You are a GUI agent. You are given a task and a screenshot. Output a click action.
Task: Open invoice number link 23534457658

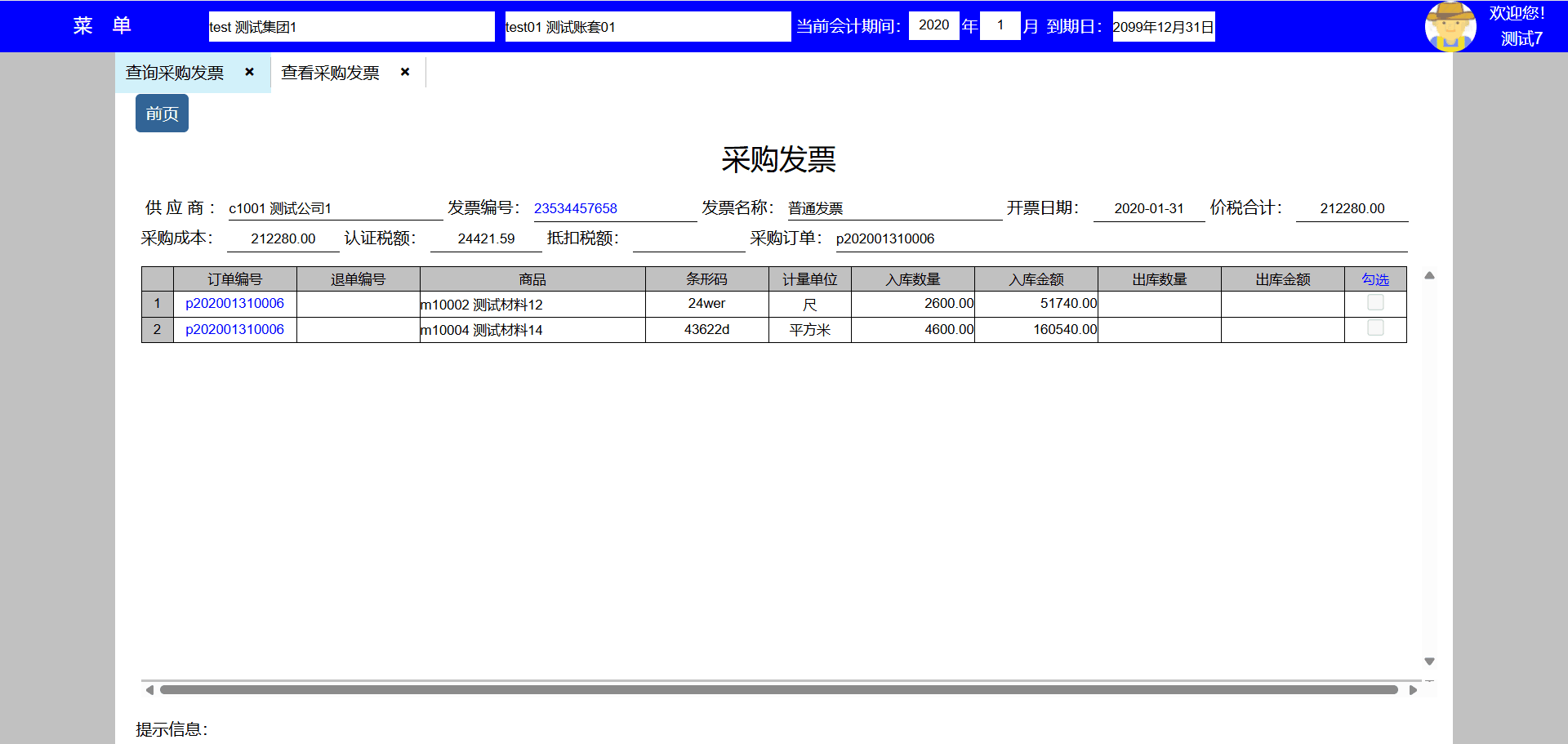click(576, 208)
